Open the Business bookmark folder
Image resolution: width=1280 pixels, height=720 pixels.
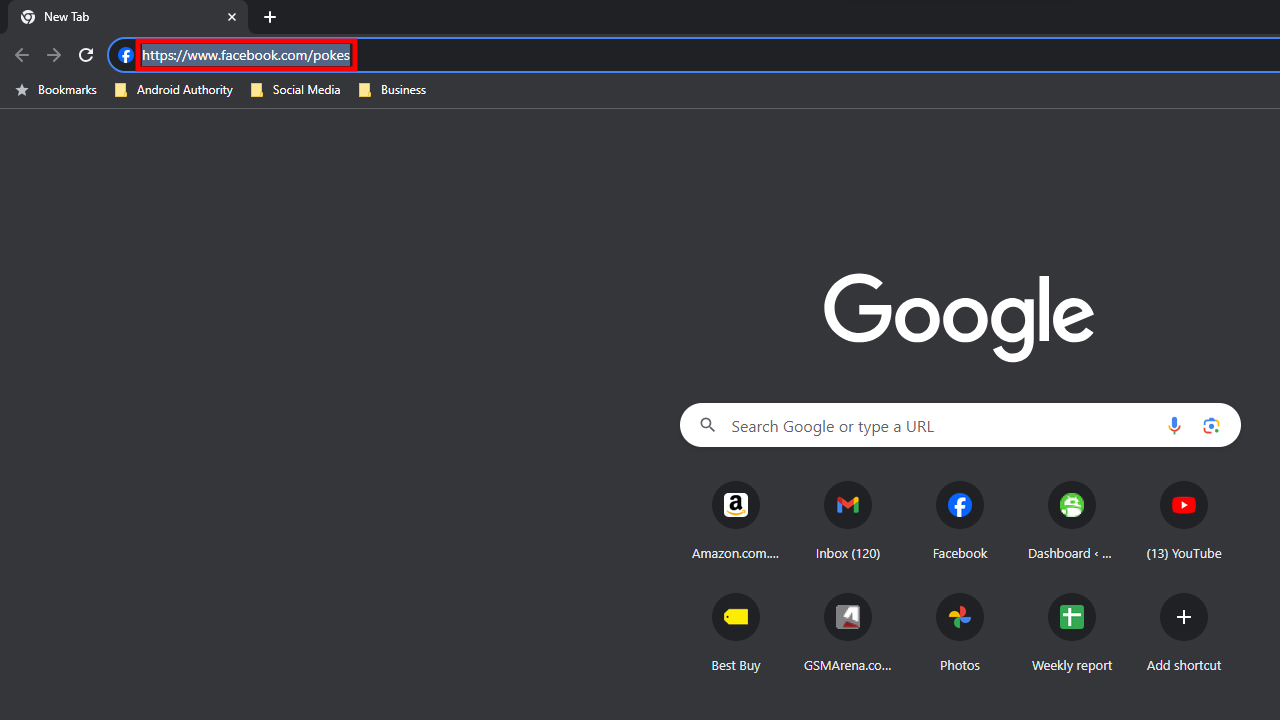point(392,90)
